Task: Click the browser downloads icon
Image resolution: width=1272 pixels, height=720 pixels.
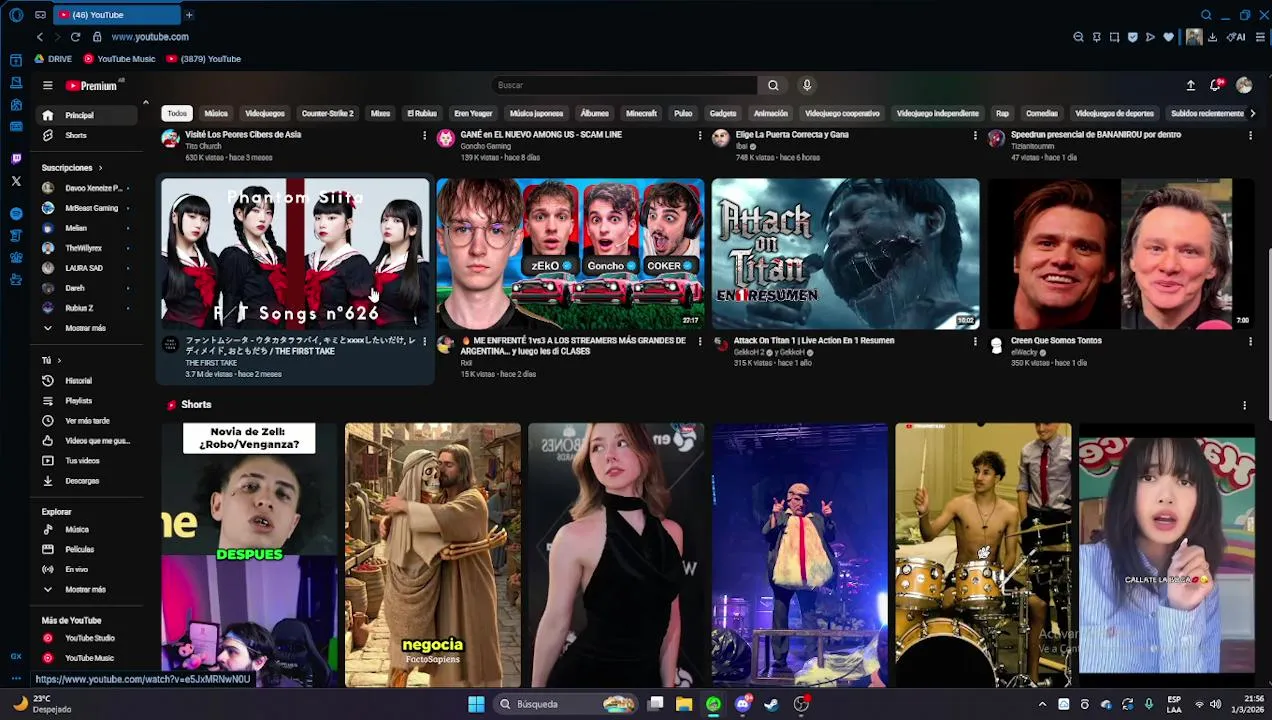Action: (x=1212, y=37)
